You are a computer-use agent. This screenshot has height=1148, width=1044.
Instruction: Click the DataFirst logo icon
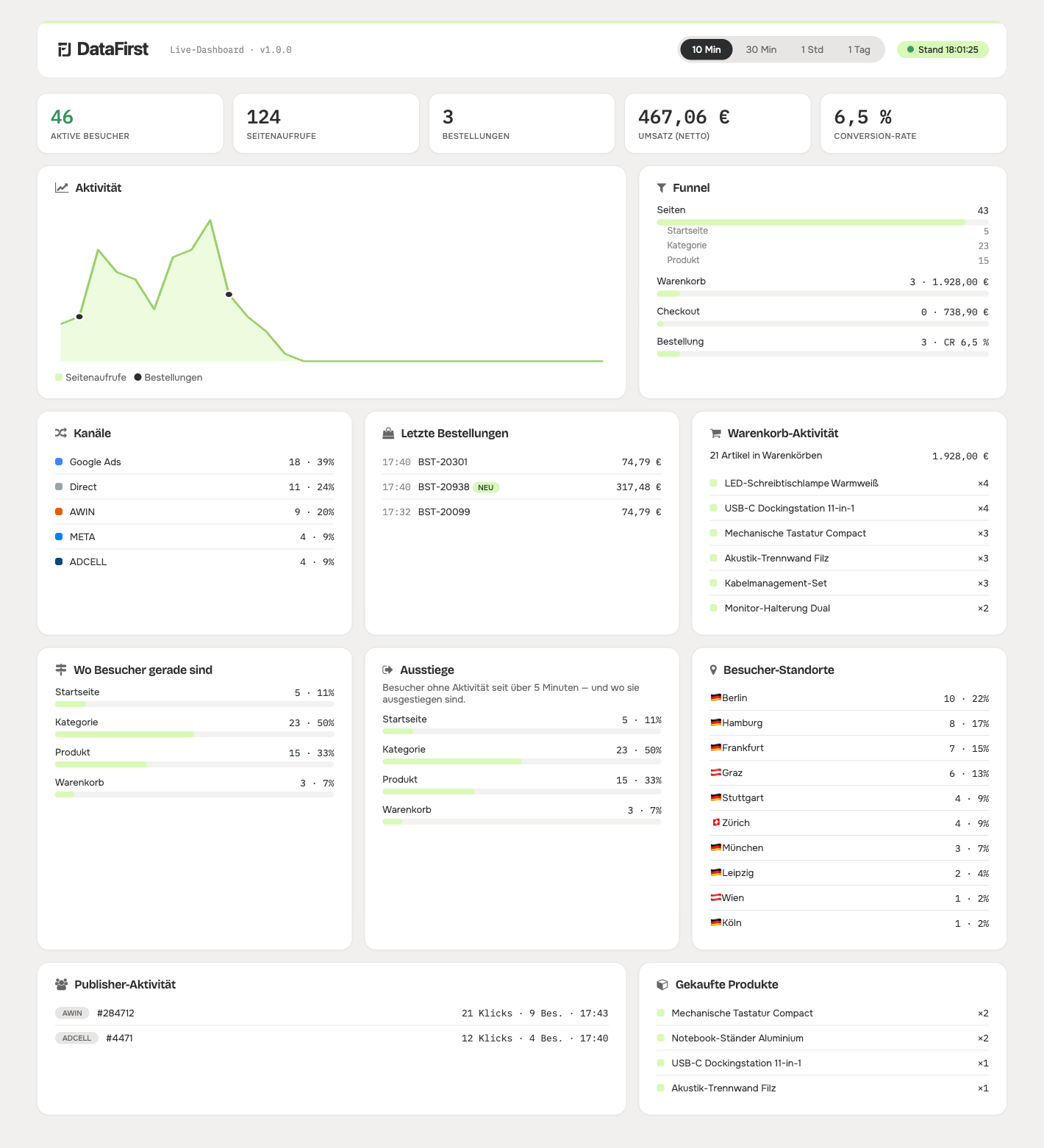pyautogui.click(x=65, y=49)
